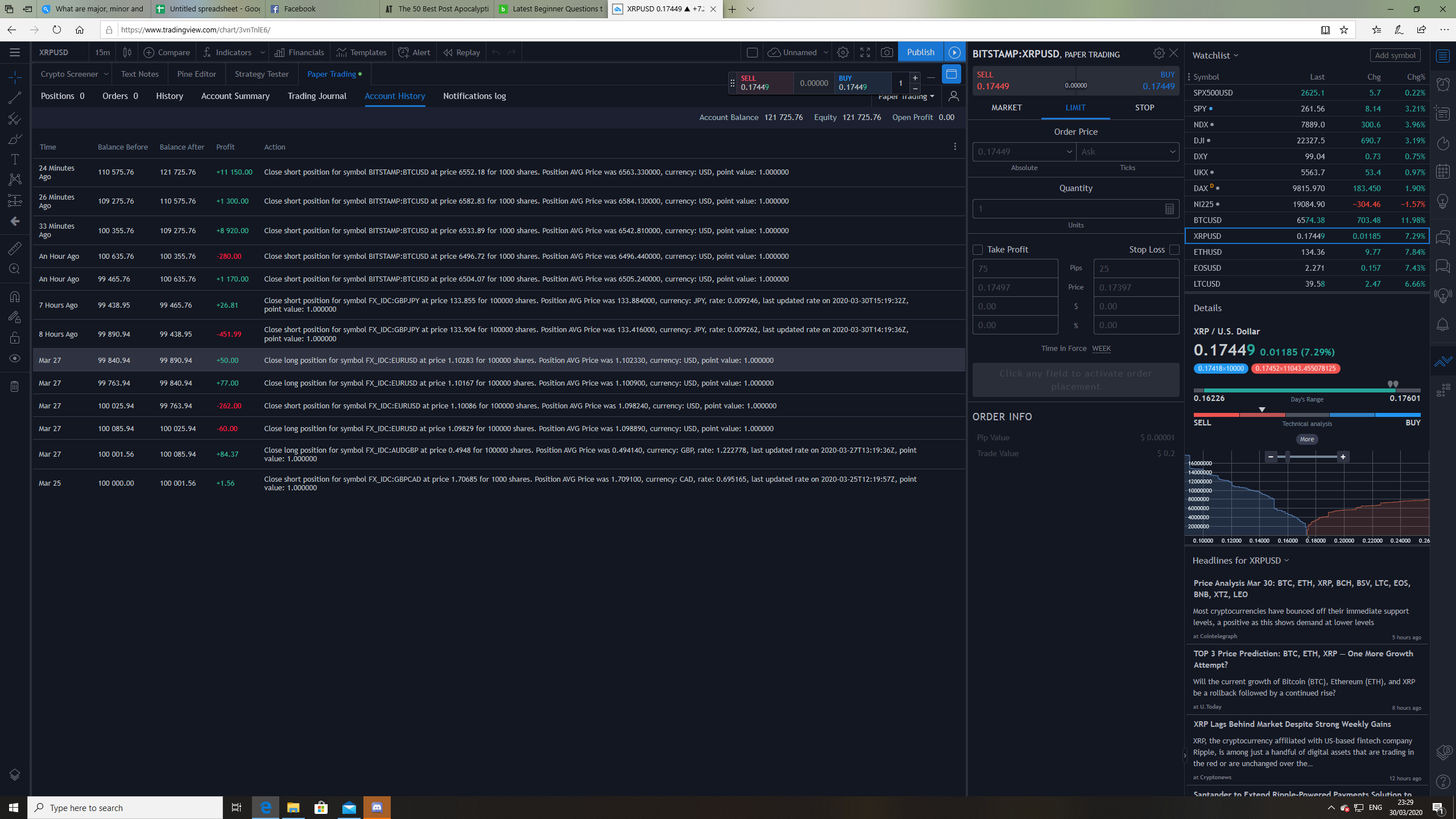Open the Ask ticks dropdown
The height and width of the screenshot is (819, 1456).
pyautogui.click(x=1172, y=152)
